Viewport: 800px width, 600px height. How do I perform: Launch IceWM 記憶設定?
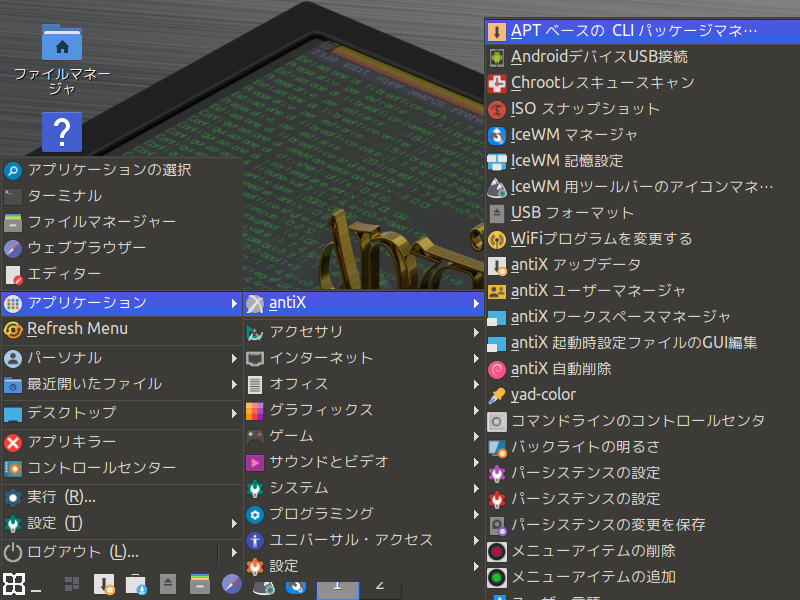point(643,161)
